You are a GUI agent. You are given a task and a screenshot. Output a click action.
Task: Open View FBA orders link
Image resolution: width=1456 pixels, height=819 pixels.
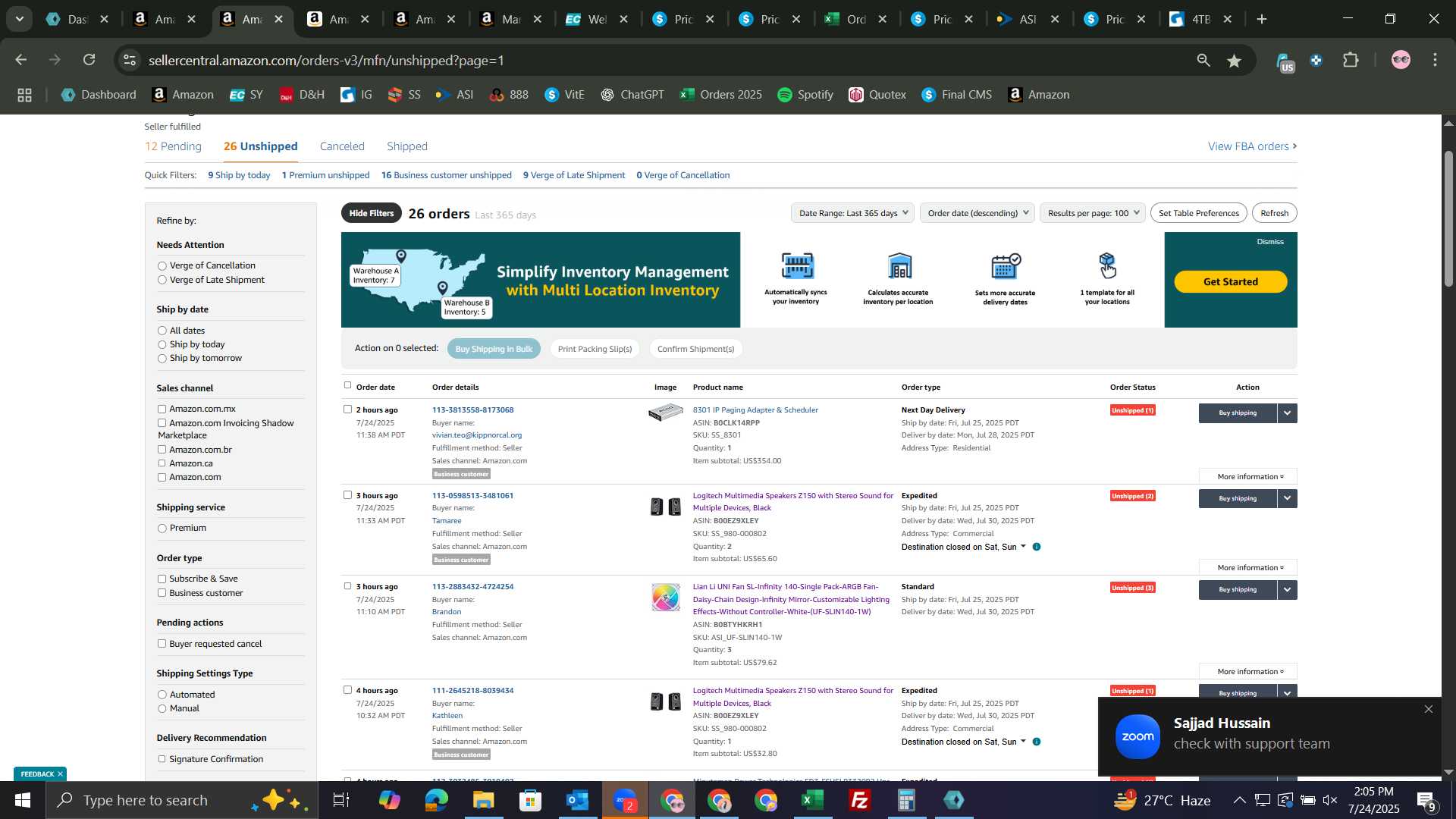(1252, 146)
